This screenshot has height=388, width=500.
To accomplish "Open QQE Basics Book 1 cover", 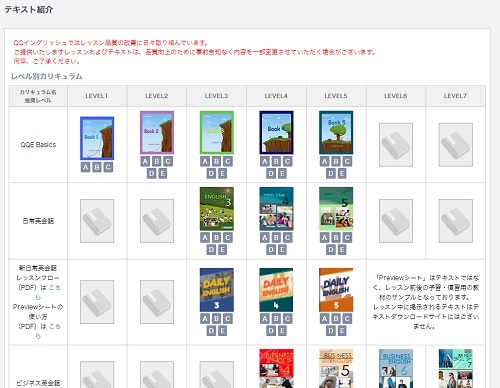I will pos(97,138).
